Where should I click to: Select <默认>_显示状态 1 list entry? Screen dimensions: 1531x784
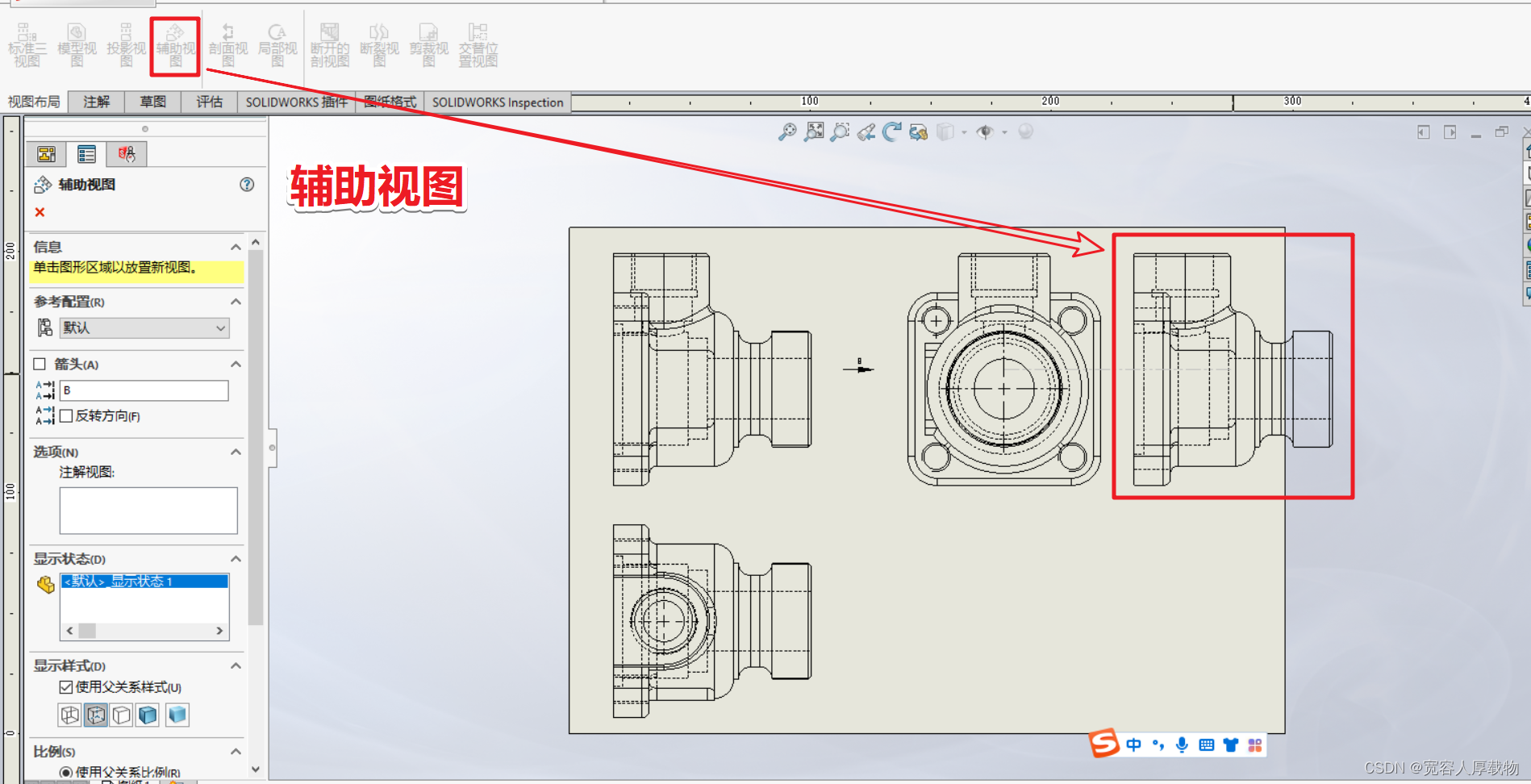pyautogui.click(x=144, y=582)
